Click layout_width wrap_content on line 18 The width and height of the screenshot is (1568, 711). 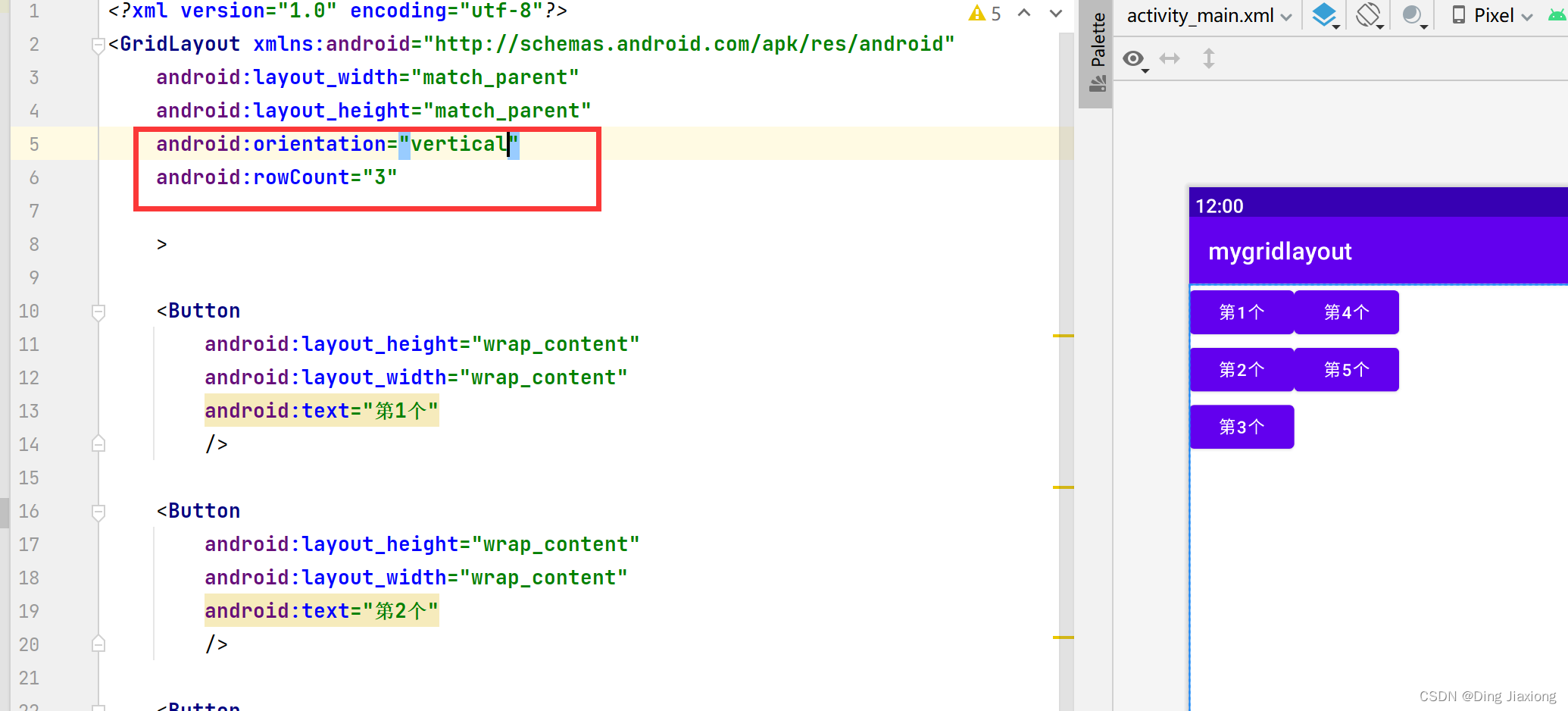[416, 578]
